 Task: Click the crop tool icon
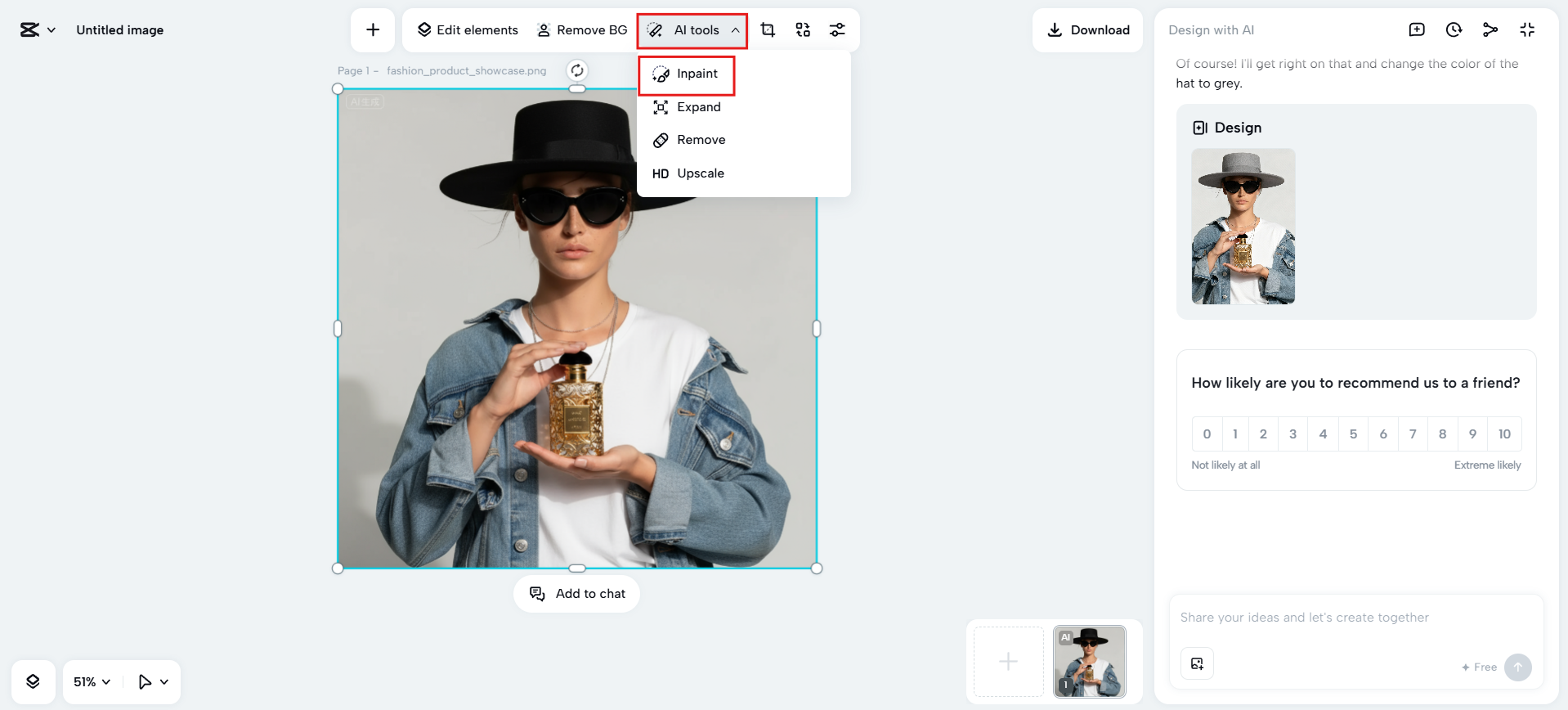click(x=767, y=30)
